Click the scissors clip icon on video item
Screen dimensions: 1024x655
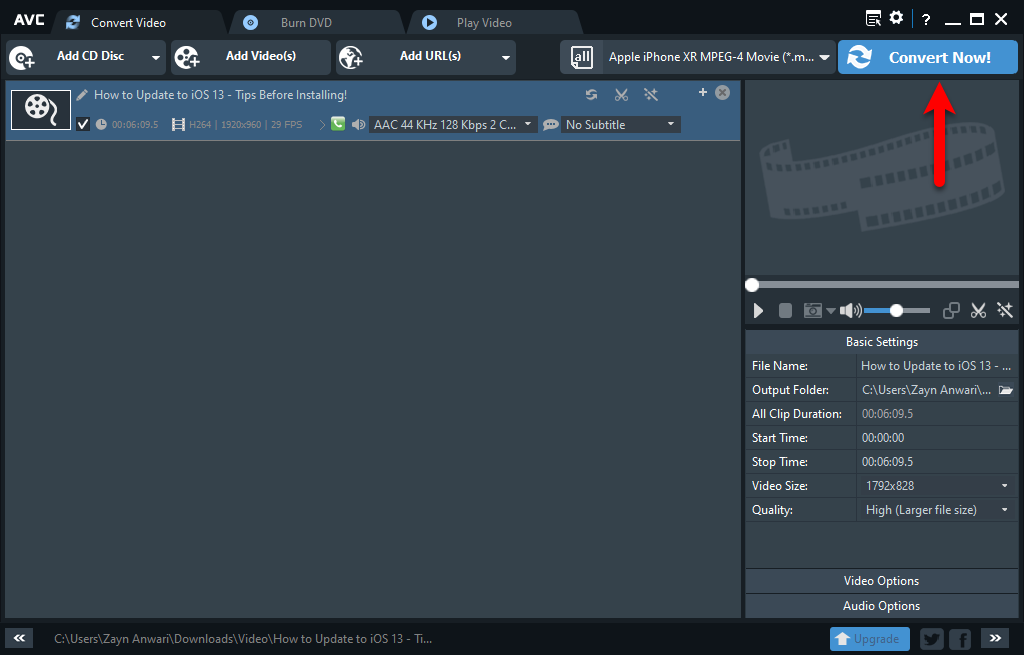[621, 95]
